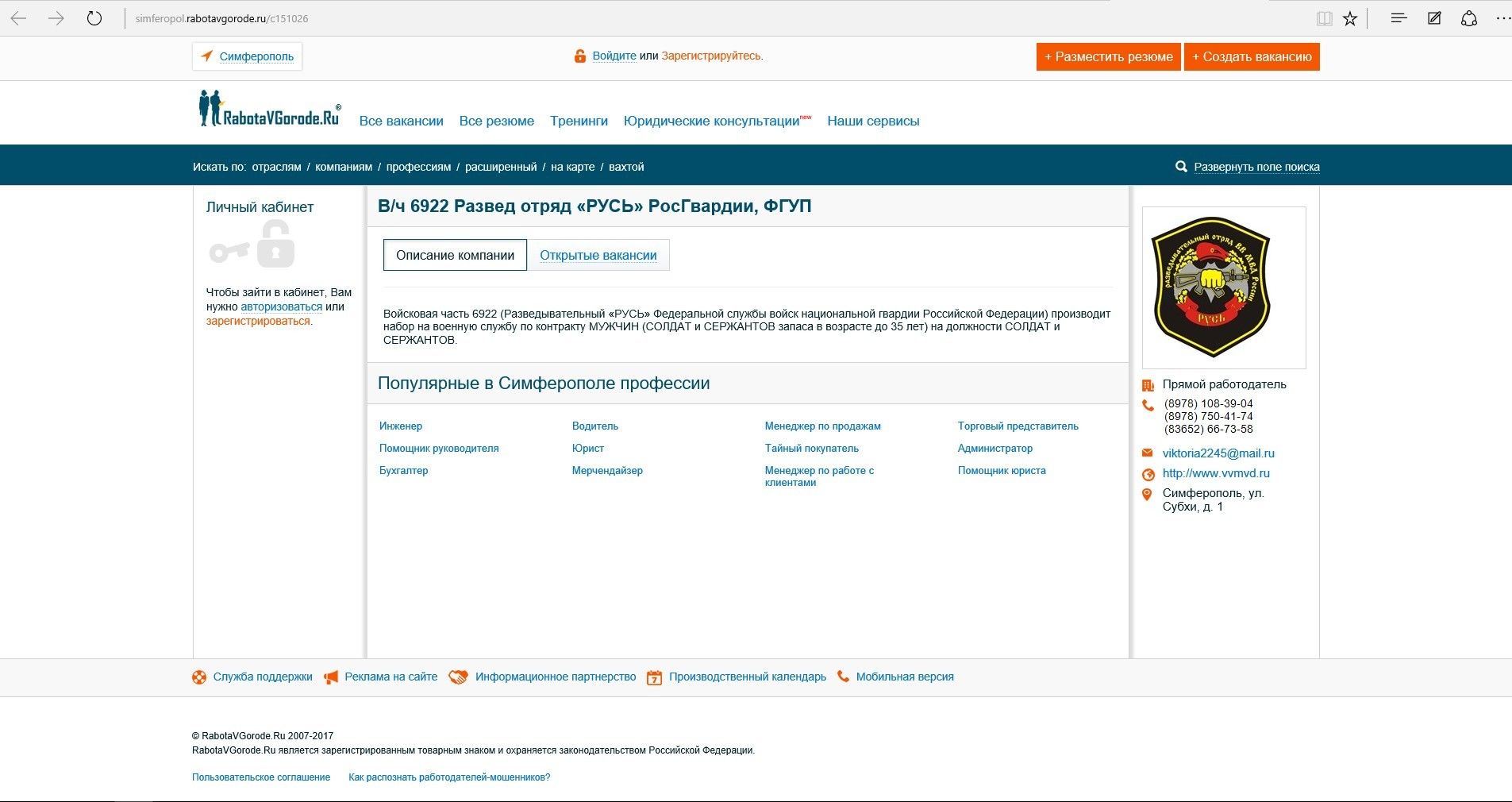Screen dimensions: 1512x802
Task: Click the browser forward arrow
Action: (56, 18)
